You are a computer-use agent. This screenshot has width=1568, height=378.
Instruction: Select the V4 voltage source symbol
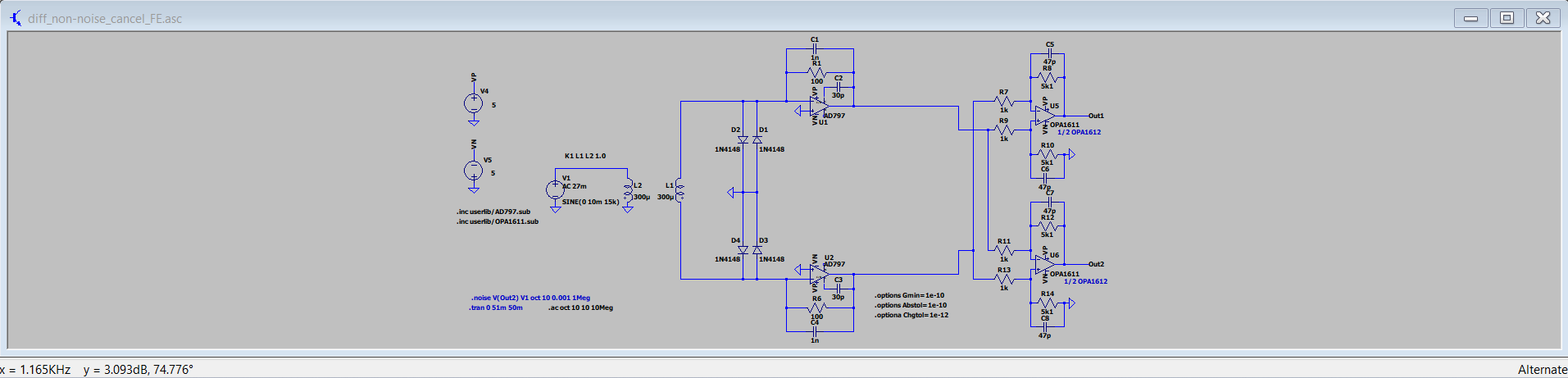click(474, 102)
